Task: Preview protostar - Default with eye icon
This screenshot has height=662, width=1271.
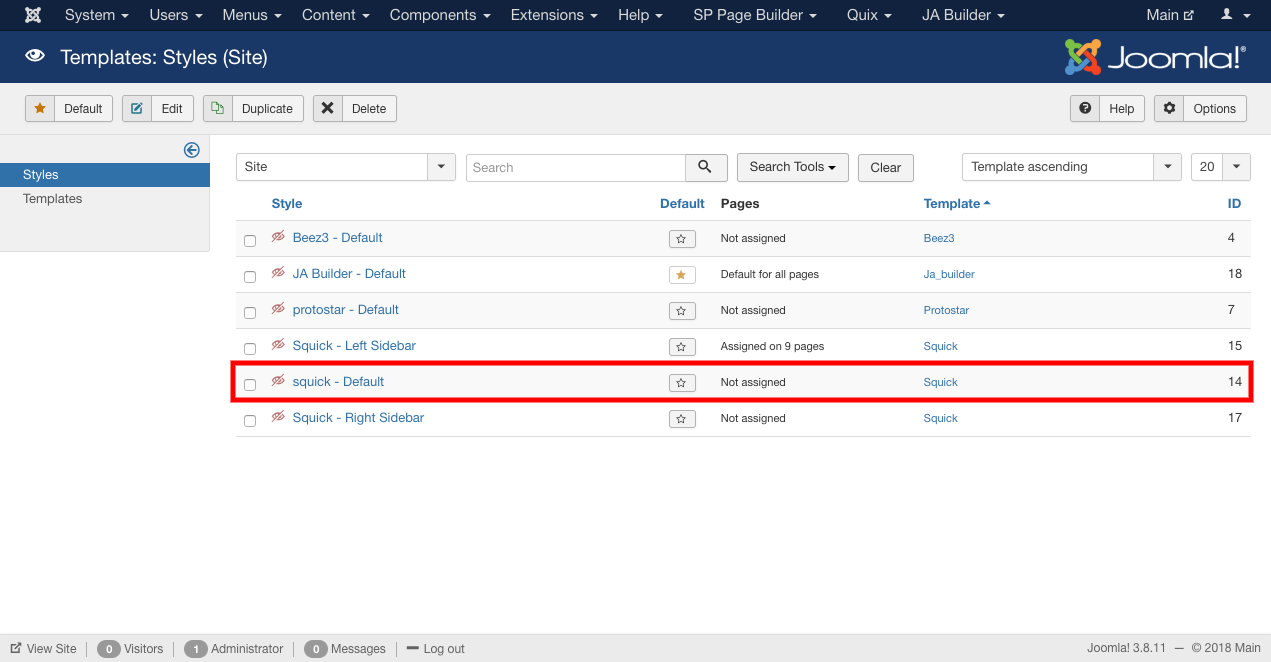Action: pyautogui.click(x=278, y=309)
